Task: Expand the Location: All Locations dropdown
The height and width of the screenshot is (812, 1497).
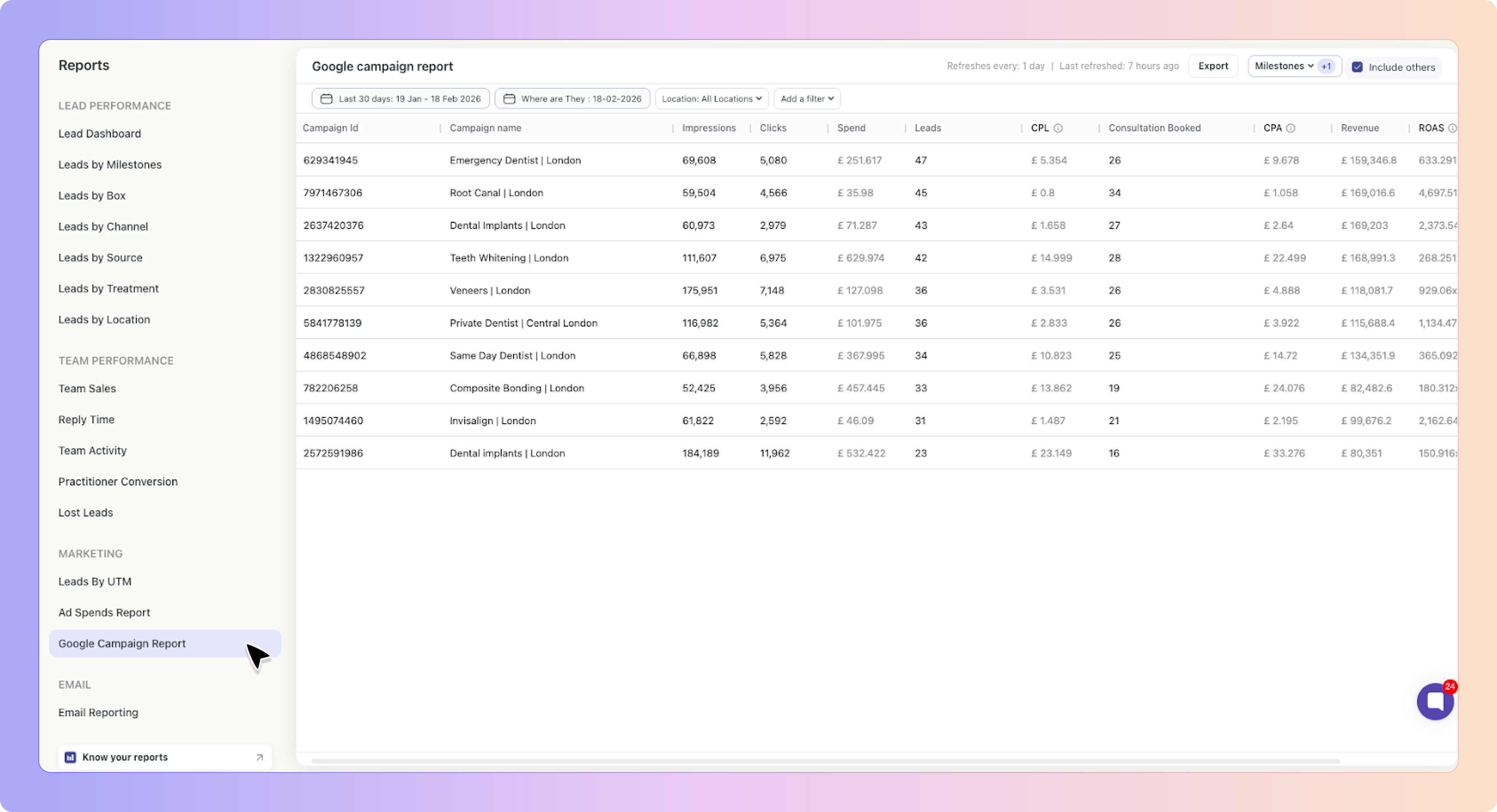Action: (711, 99)
